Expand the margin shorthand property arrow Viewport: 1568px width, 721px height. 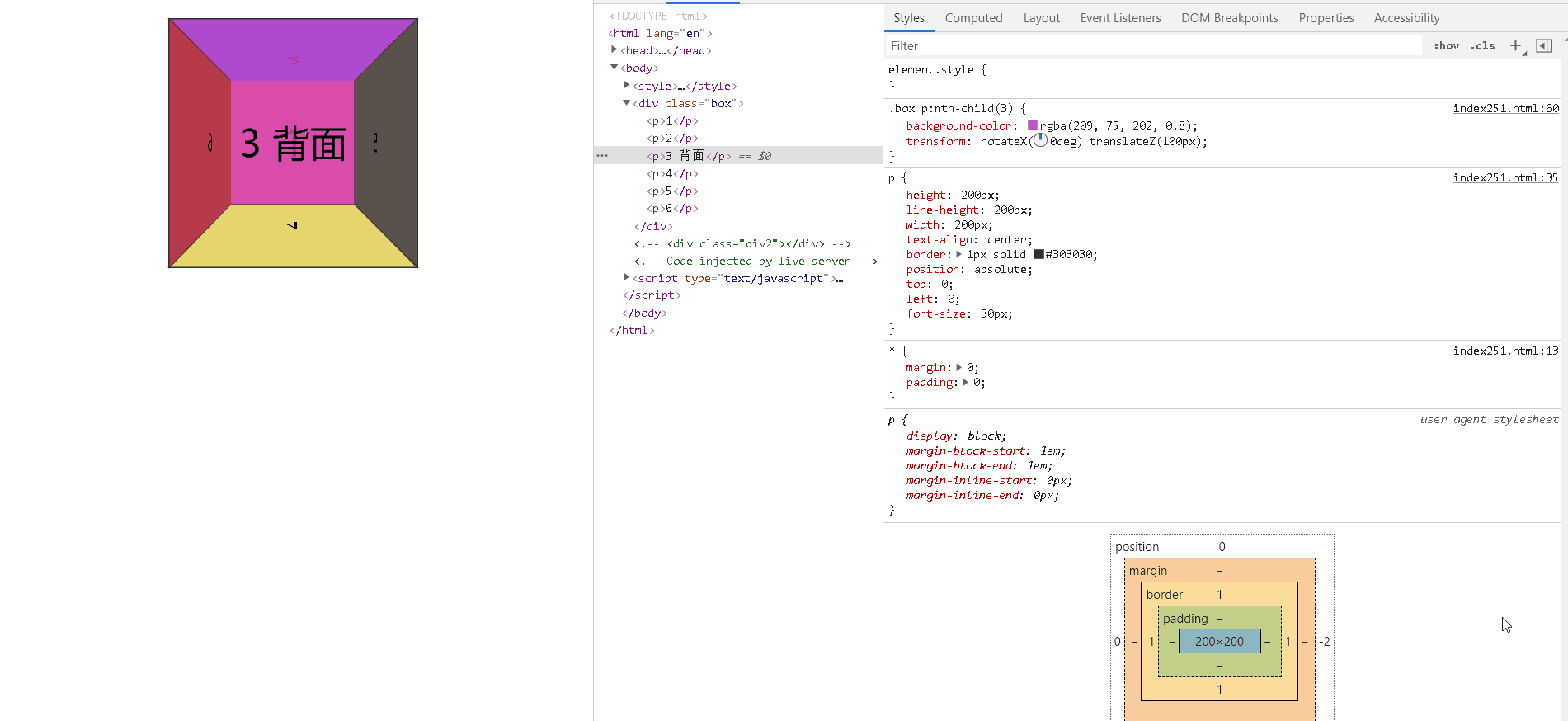(958, 367)
